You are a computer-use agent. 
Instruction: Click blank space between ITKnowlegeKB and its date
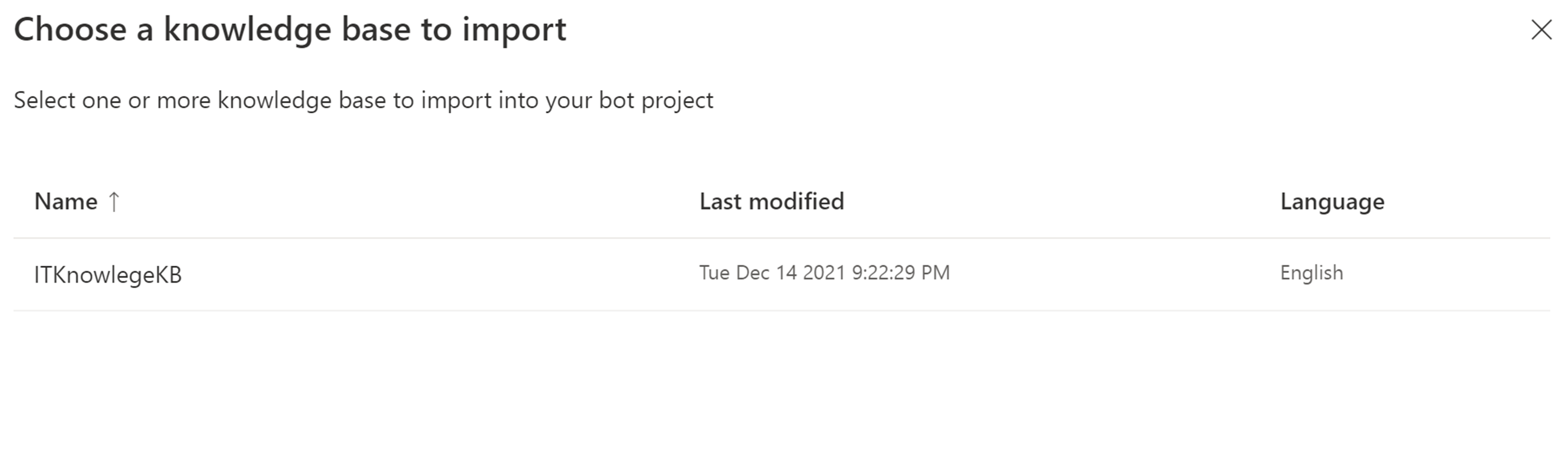point(438,274)
